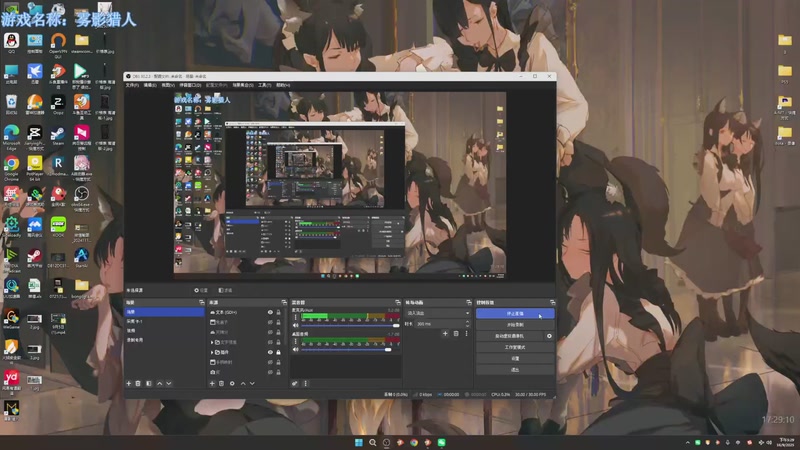800x450 pixels.
Task: Adjust volume slider of 桌面音频 channel
Action: pos(350,349)
